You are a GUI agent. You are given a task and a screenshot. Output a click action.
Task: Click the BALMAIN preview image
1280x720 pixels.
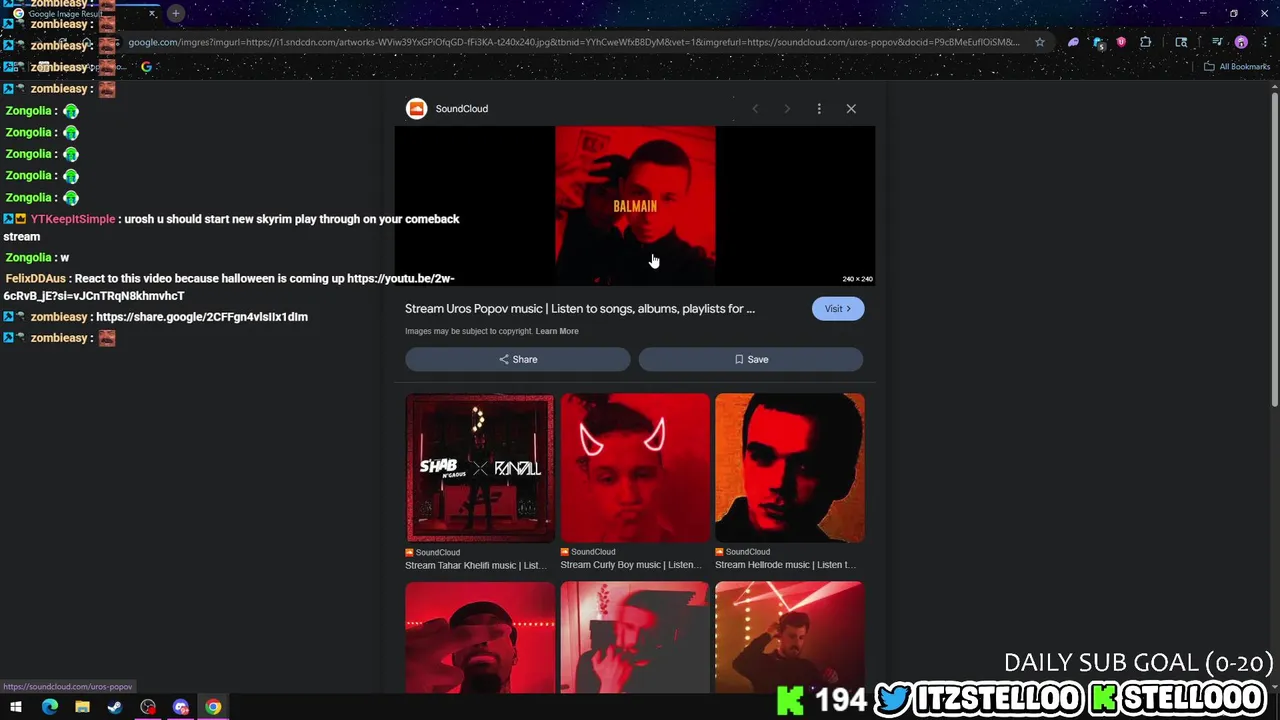(635, 206)
